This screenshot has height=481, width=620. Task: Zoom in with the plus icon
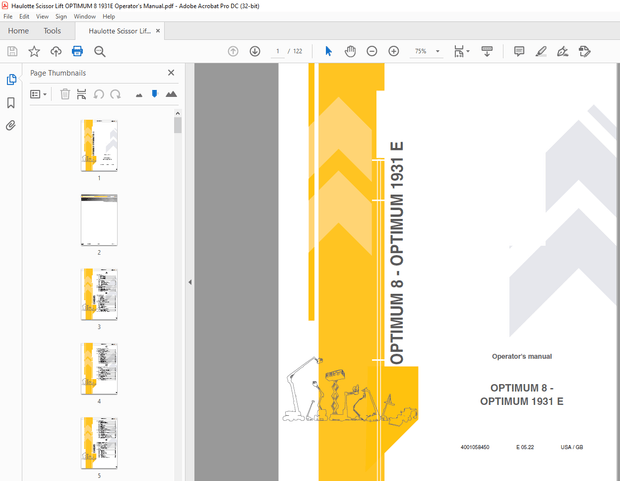[x=394, y=51]
